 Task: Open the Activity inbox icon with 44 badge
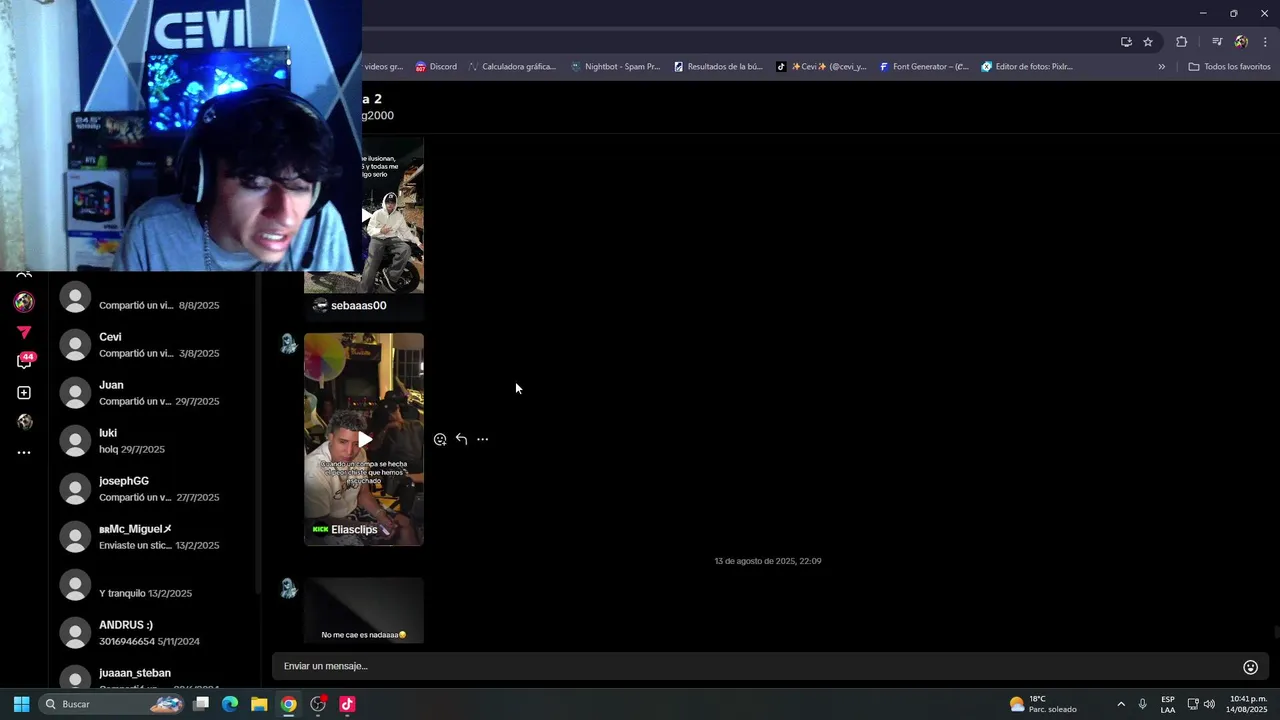tap(24, 361)
